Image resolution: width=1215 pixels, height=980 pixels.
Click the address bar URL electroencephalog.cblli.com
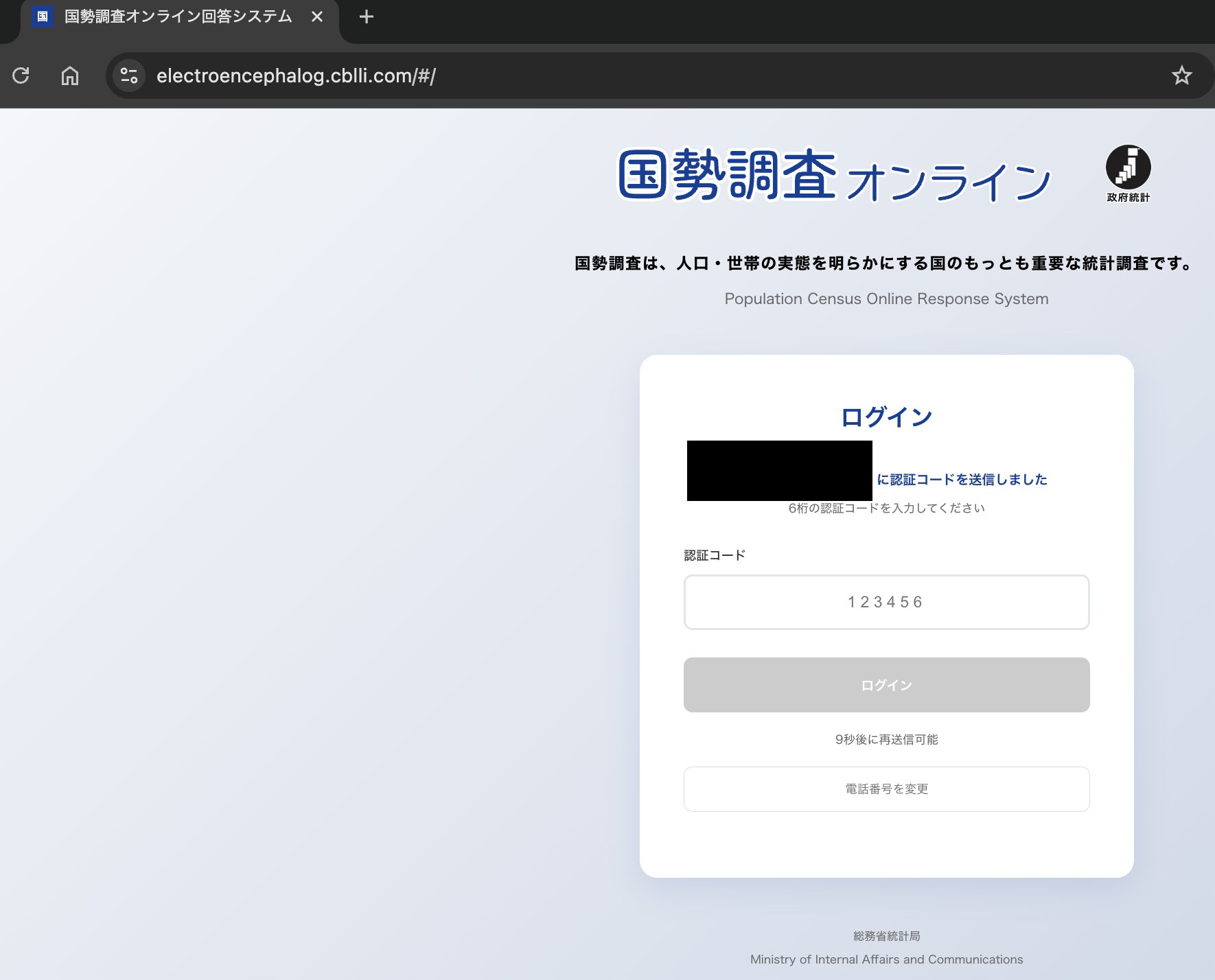point(296,75)
